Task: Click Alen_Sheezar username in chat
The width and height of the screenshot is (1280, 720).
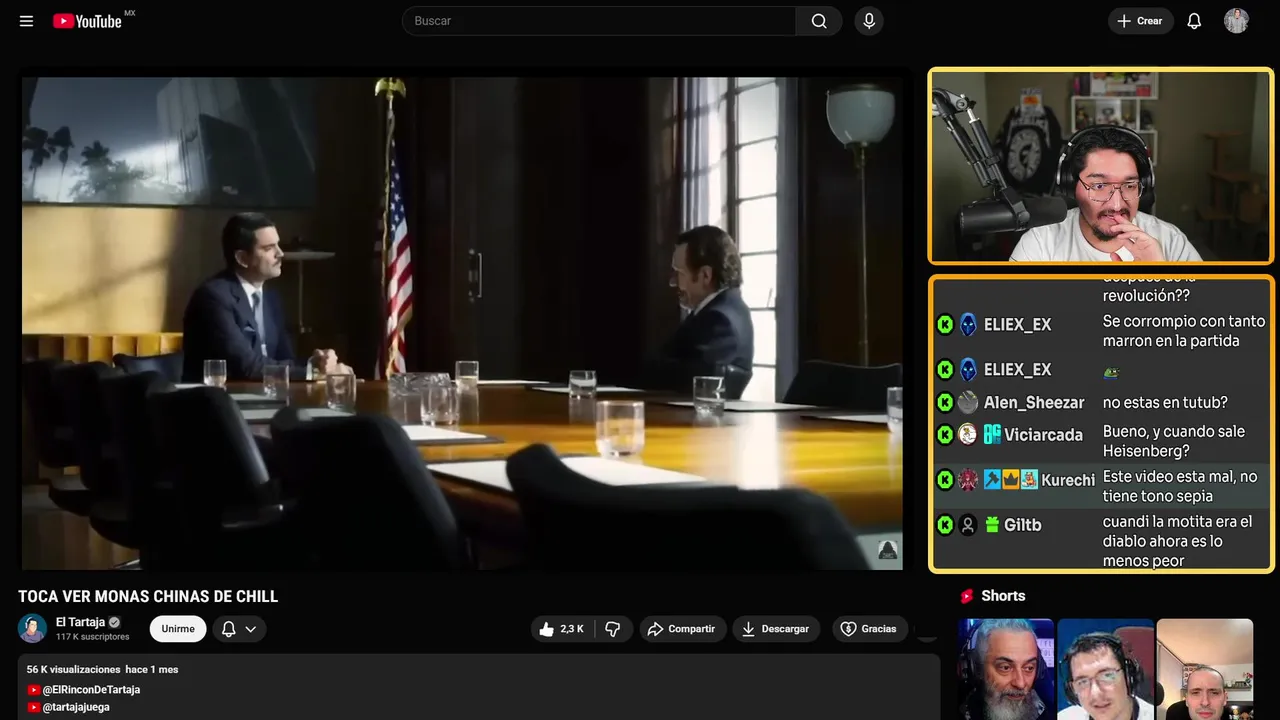Action: tap(1034, 403)
